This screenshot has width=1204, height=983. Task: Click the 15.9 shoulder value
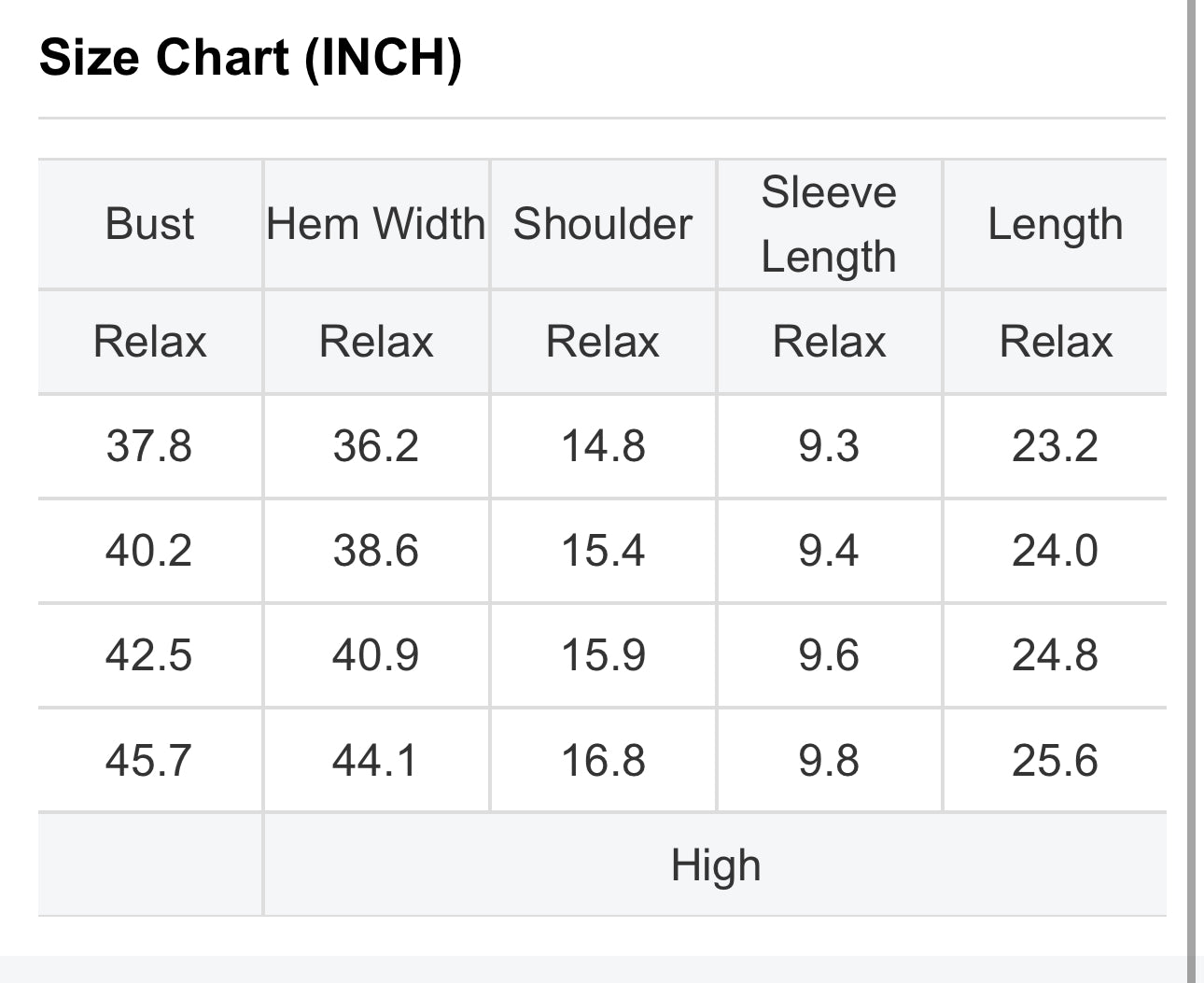click(602, 655)
